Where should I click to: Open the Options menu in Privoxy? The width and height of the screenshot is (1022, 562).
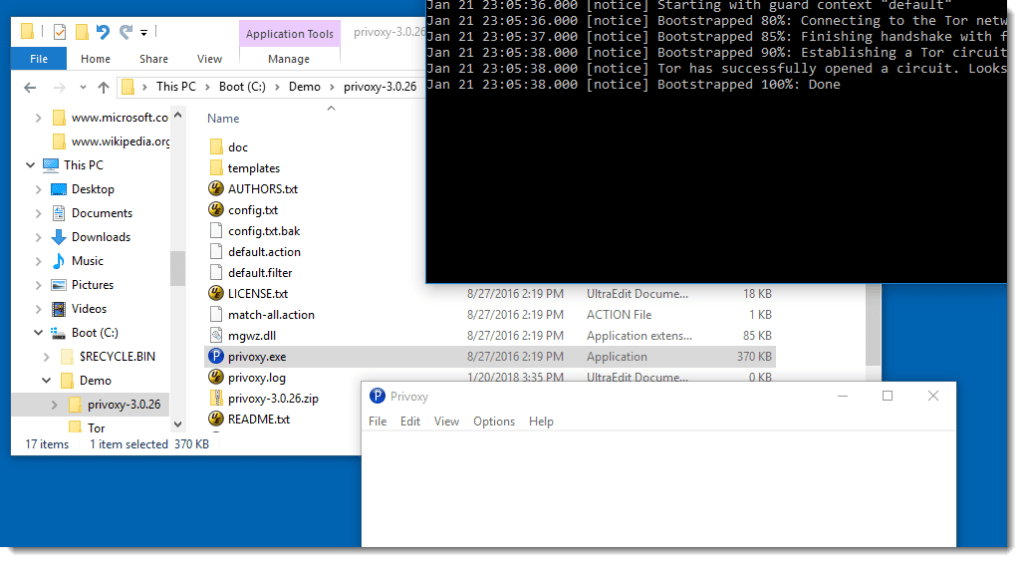494,422
